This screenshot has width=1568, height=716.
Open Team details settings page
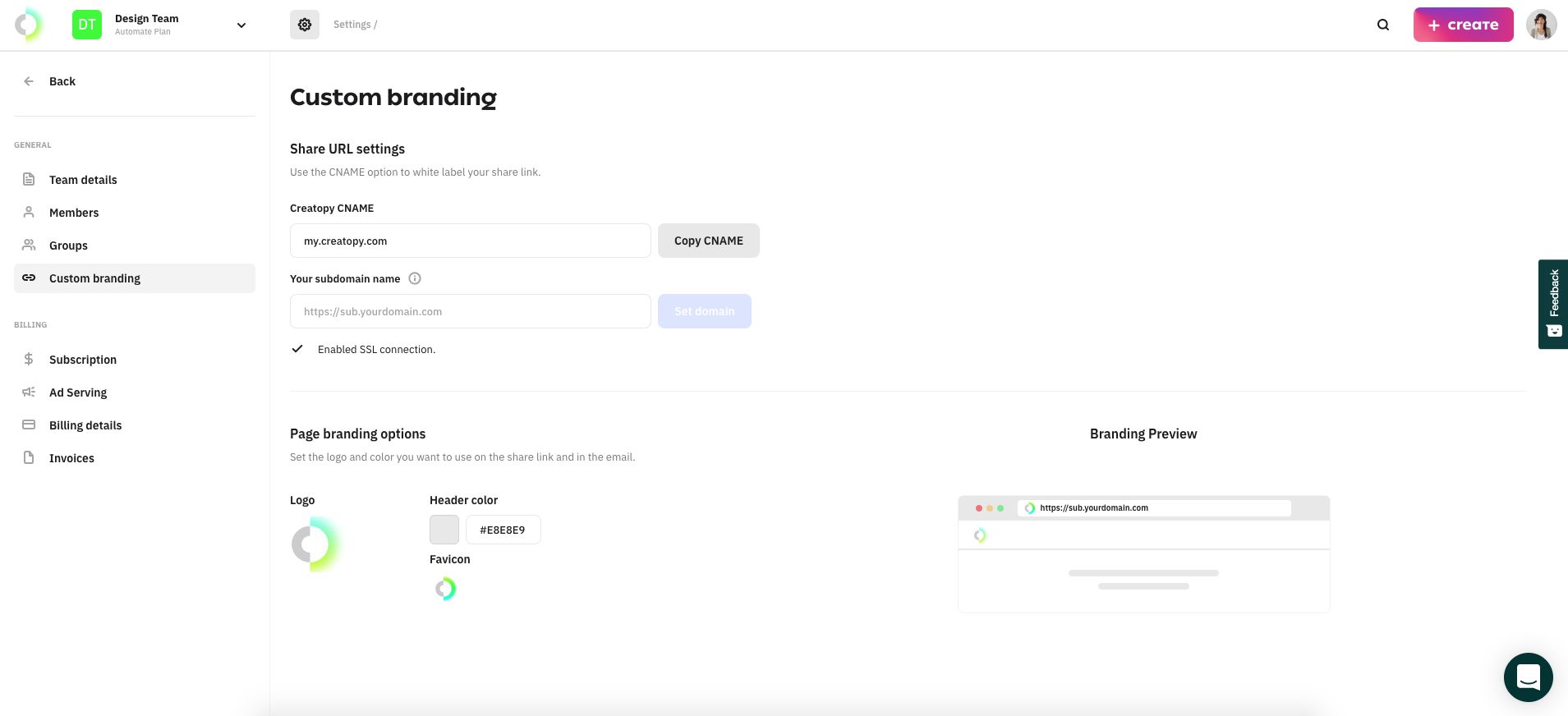[x=83, y=180]
